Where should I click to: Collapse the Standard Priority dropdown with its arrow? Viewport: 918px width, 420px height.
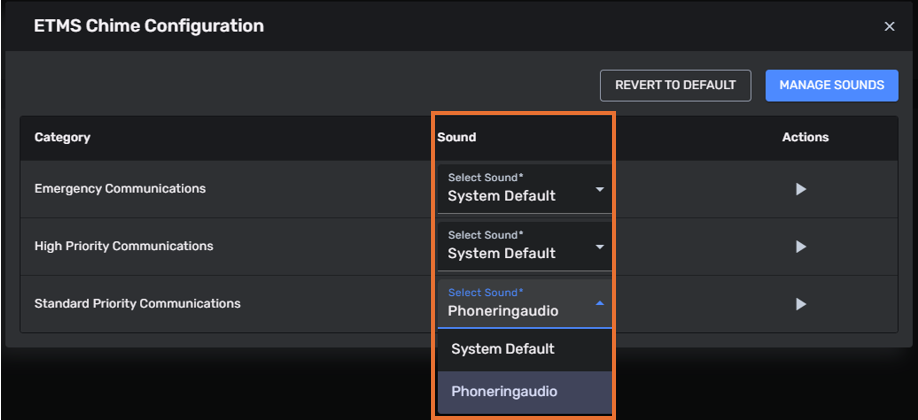point(599,302)
